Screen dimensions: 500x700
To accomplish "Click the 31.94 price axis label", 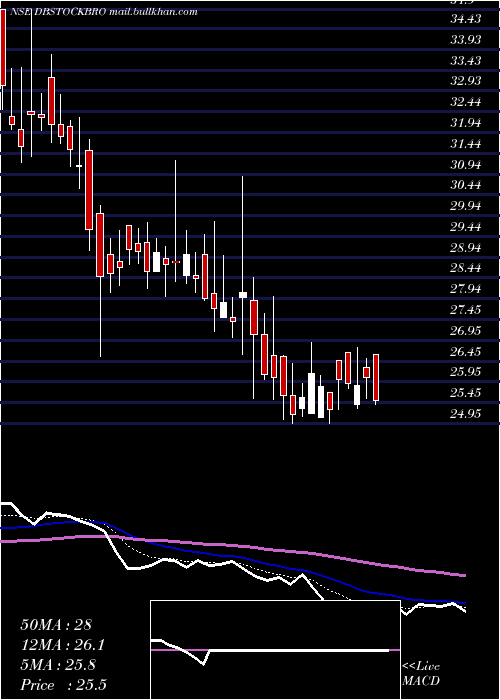I will 467,122.
